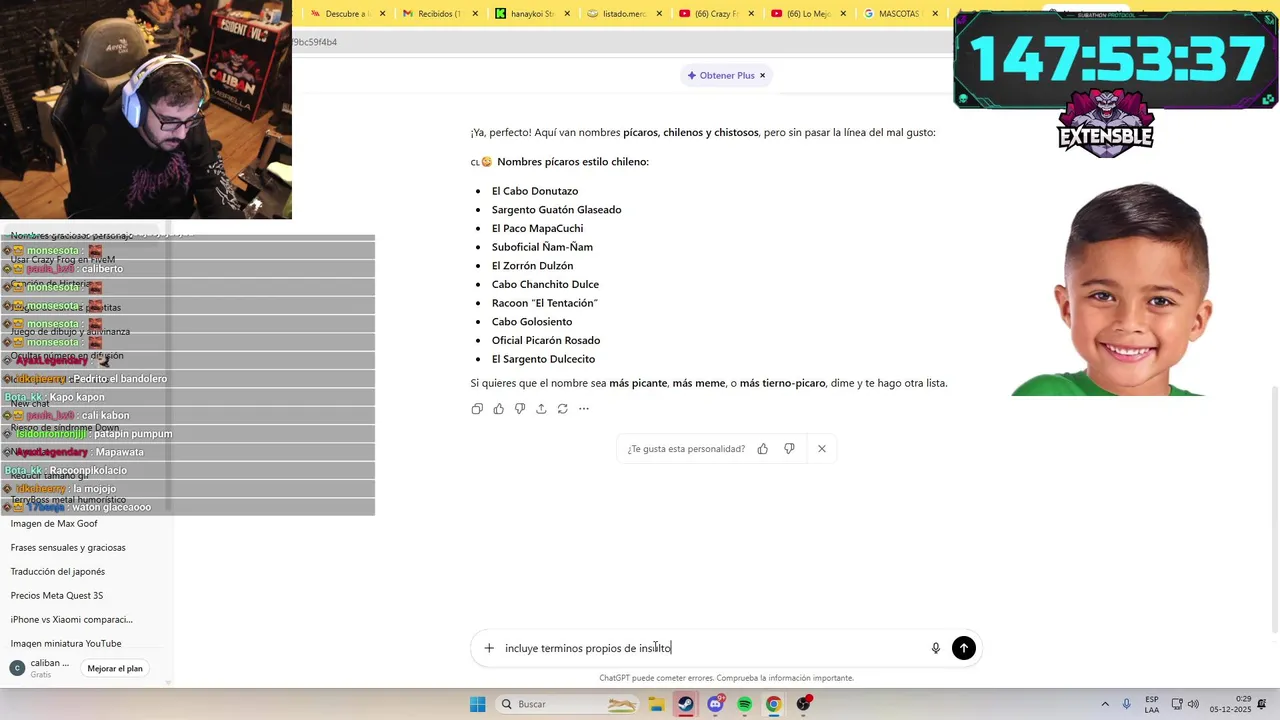Open OBS Studio from the taskbar
Viewport: 1280px width, 720px height.
pyautogui.click(x=803, y=704)
